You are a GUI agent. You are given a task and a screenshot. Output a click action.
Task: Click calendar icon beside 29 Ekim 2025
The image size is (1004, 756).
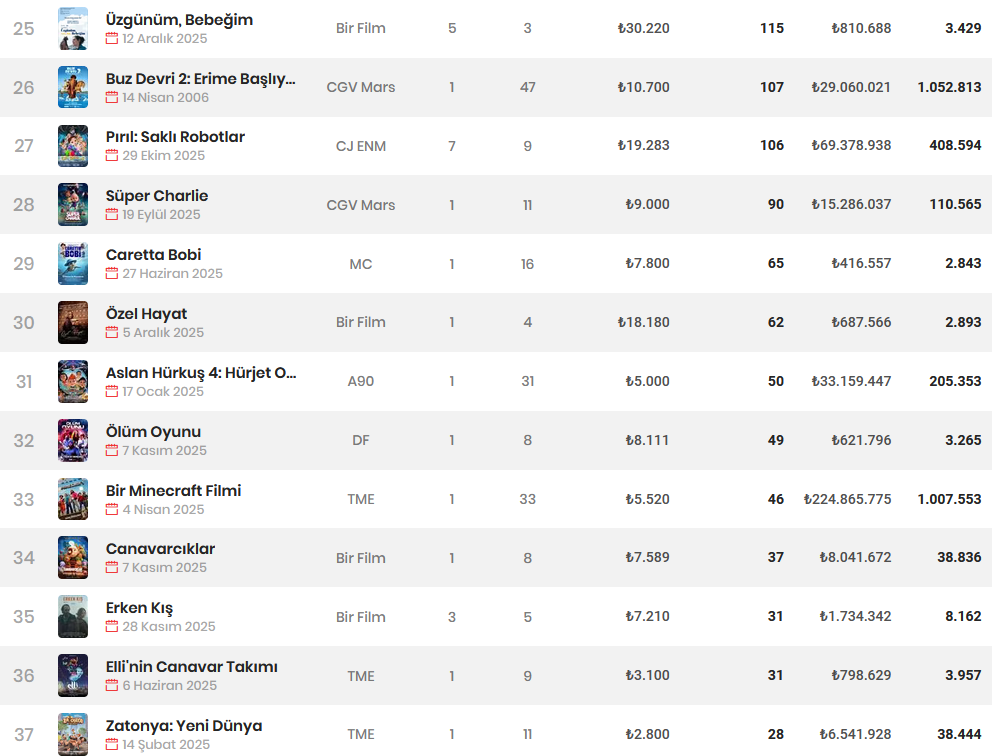click(112, 156)
